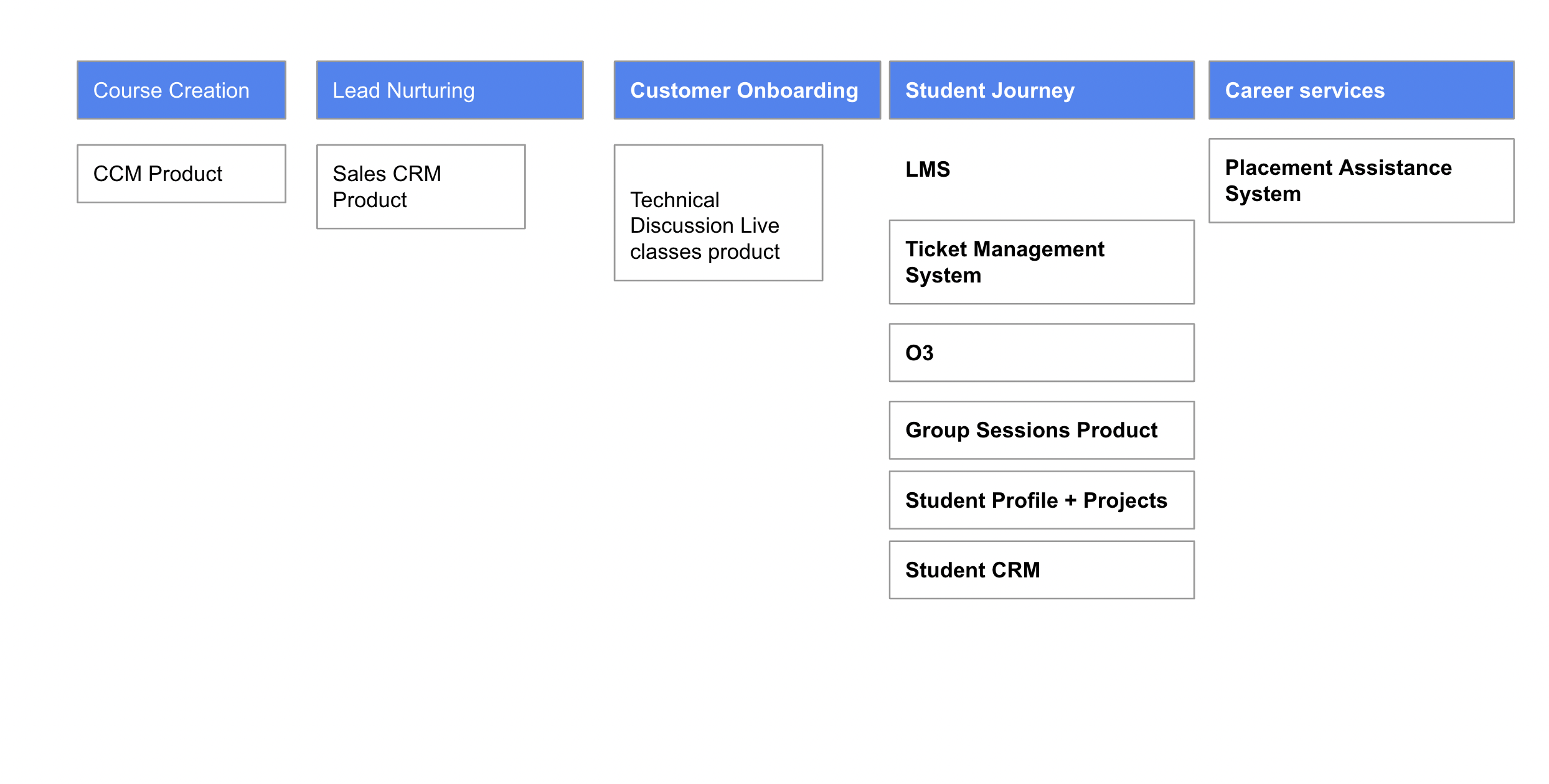Click the Sales CRM Product box
The height and width of the screenshot is (784, 1549).
tap(421, 187)
